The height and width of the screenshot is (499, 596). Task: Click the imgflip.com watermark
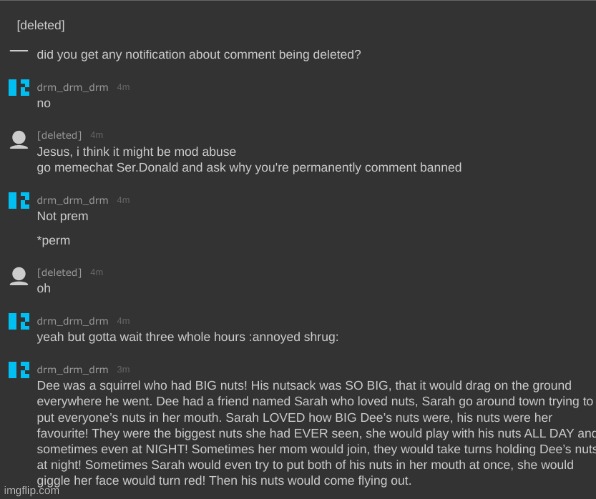(32, 490)
